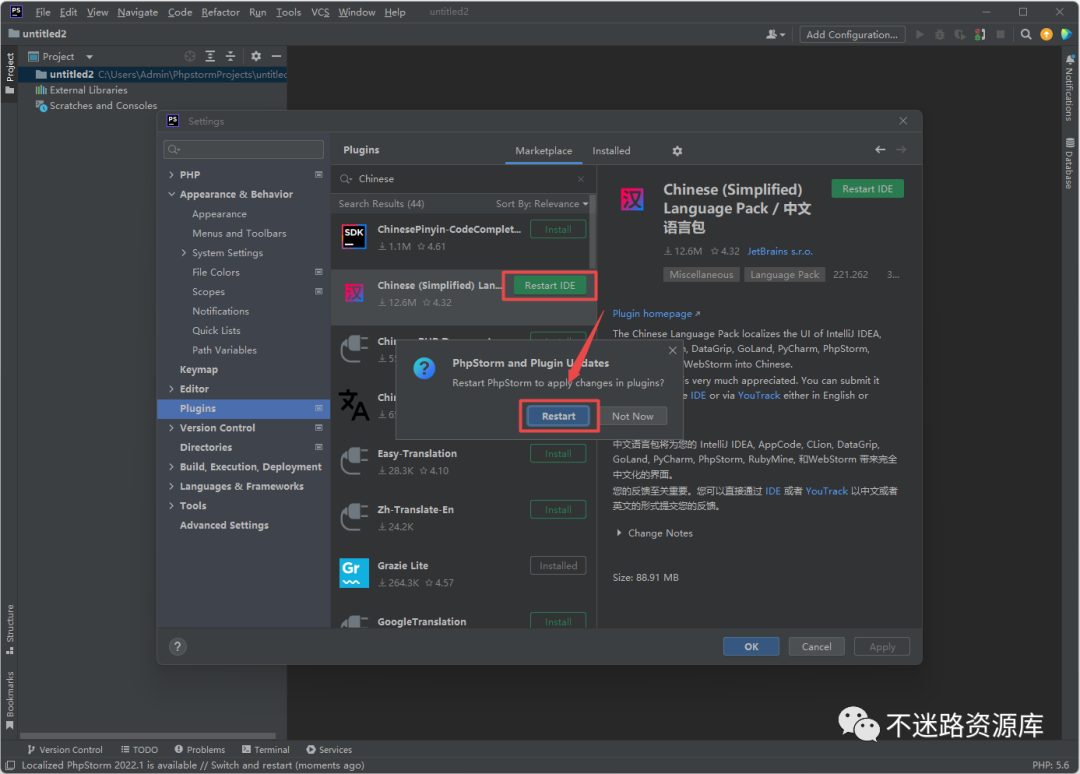Open the Problems tool window tab
The image size is (1080, 774).
[x=200, y=750]
